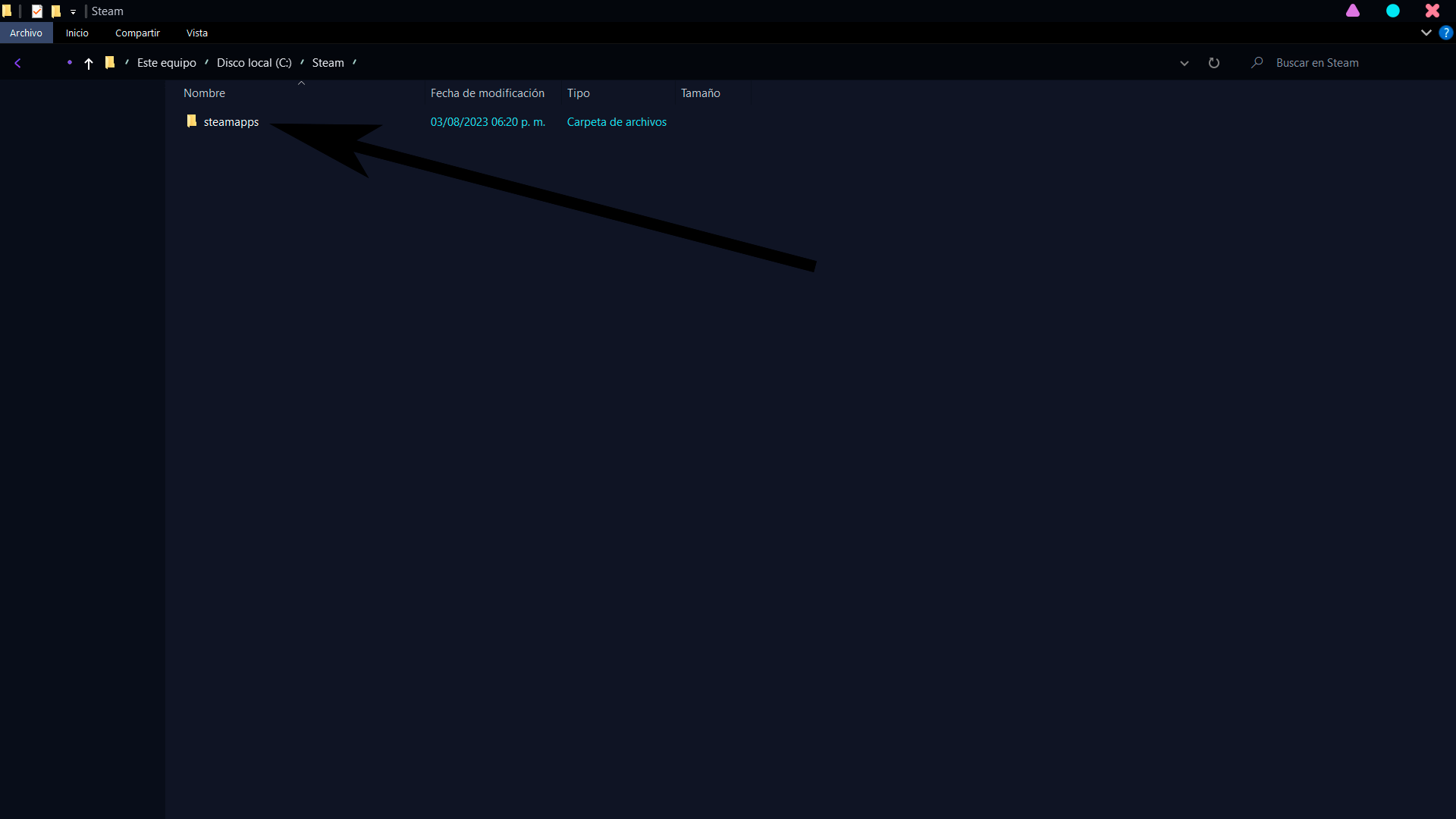The width and height of the screenshot is (1456, 819).
Task: Expand the ribbon with the chevron
Action: pyautogui.click(x=1426, y=33)
